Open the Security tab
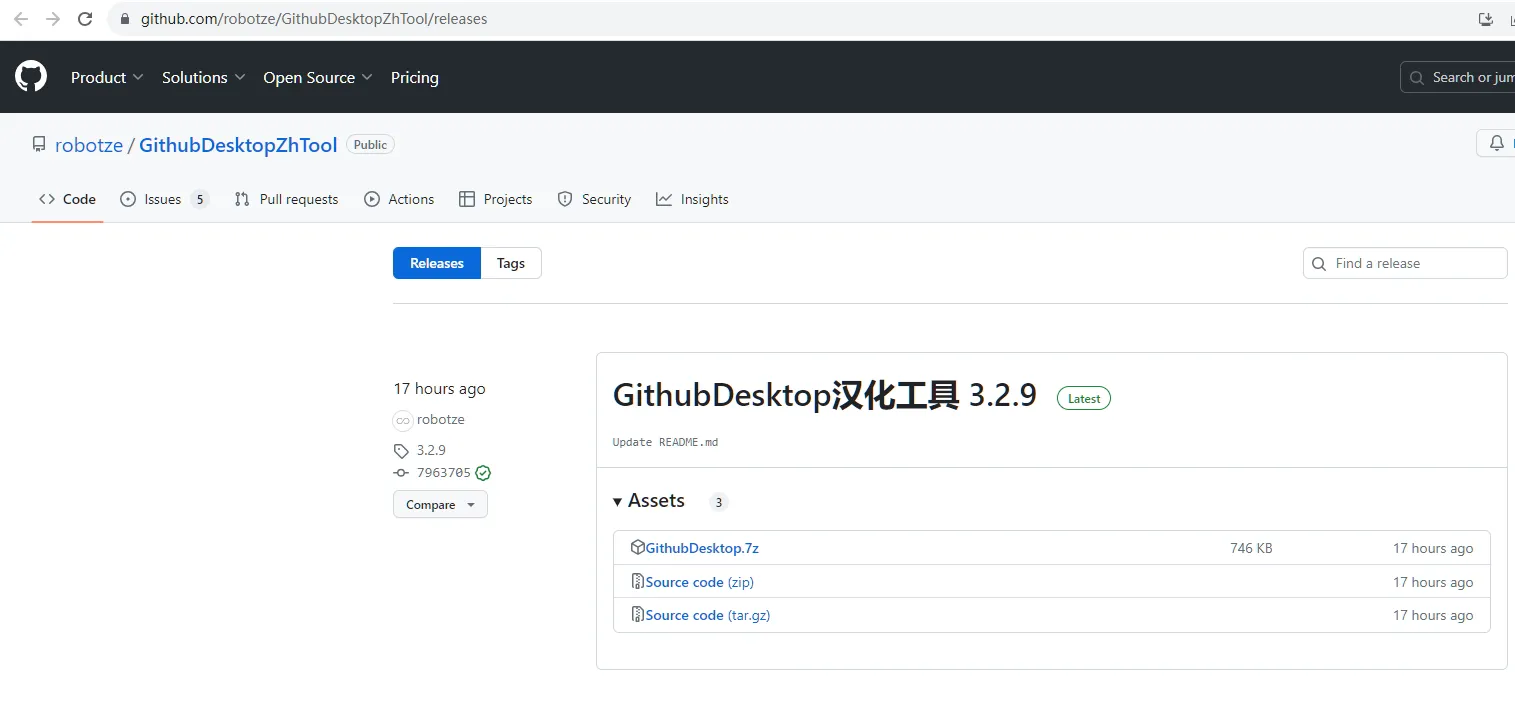 [x=594, y=199]
